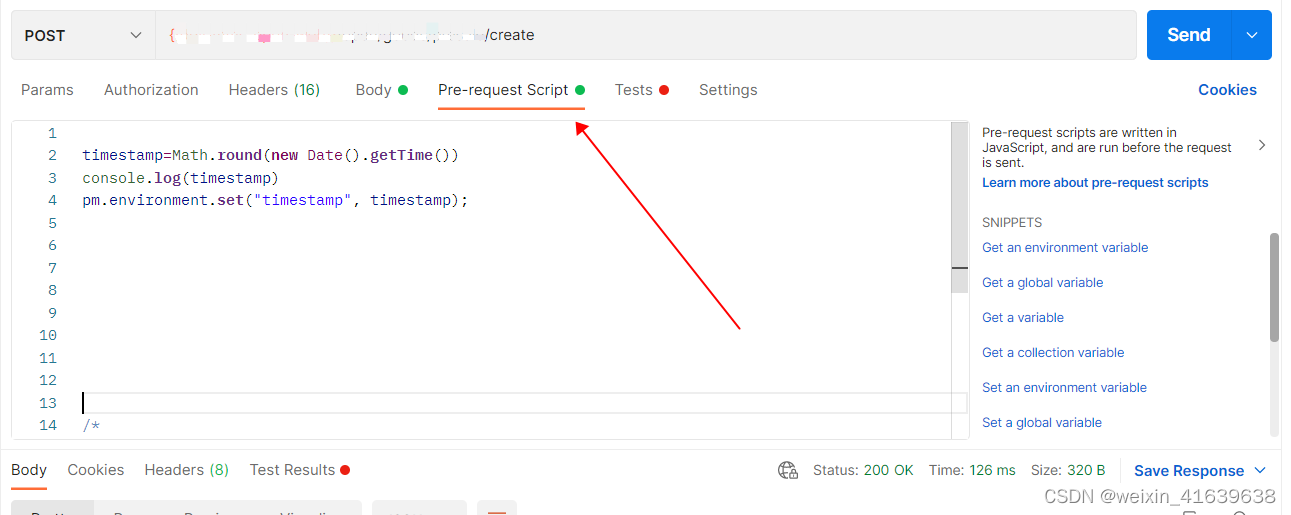Click the Time: 126 ms value

tap(972, 470)
